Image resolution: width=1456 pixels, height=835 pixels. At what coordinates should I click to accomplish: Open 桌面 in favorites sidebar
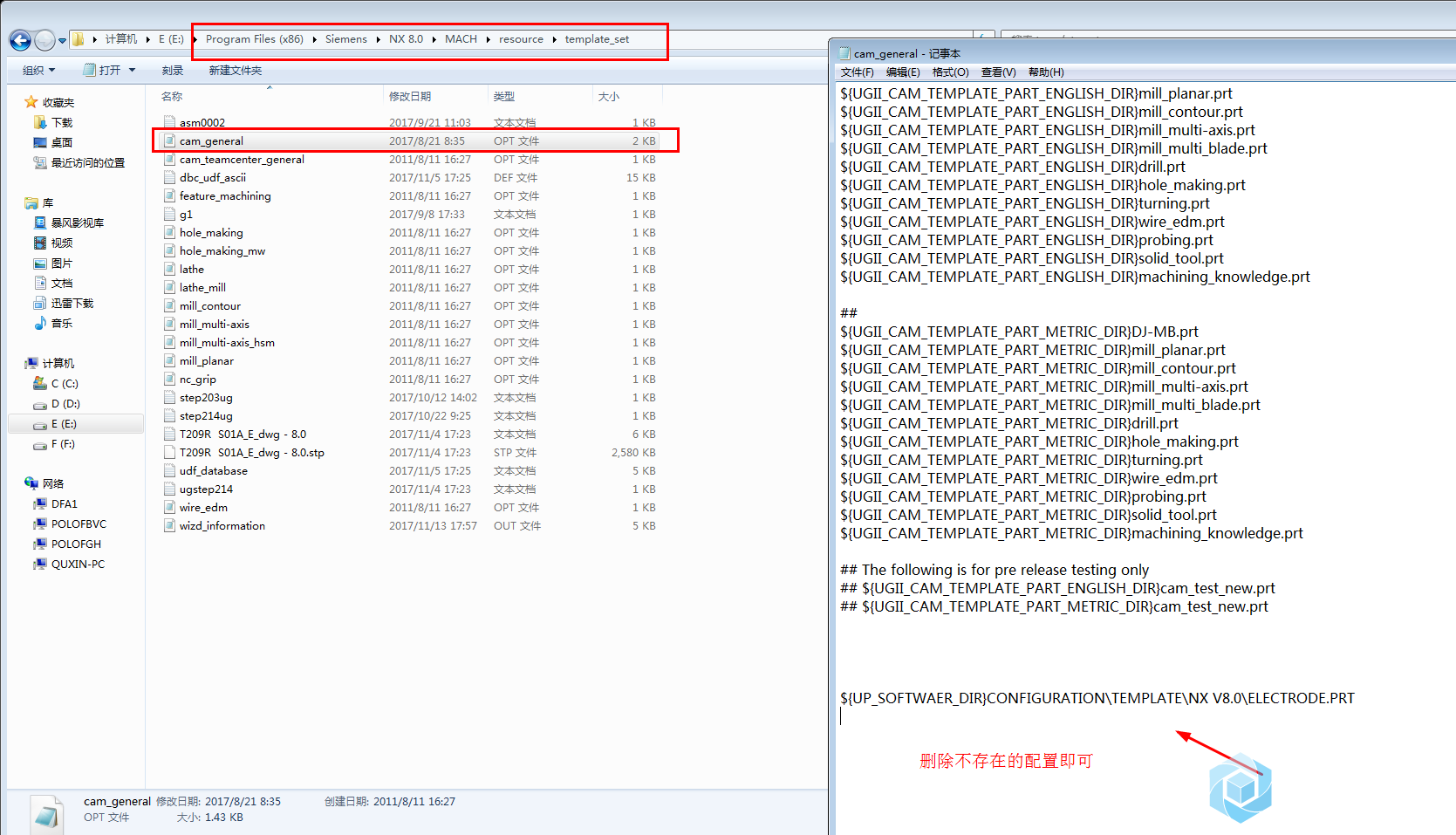click(x=61, y=142)
